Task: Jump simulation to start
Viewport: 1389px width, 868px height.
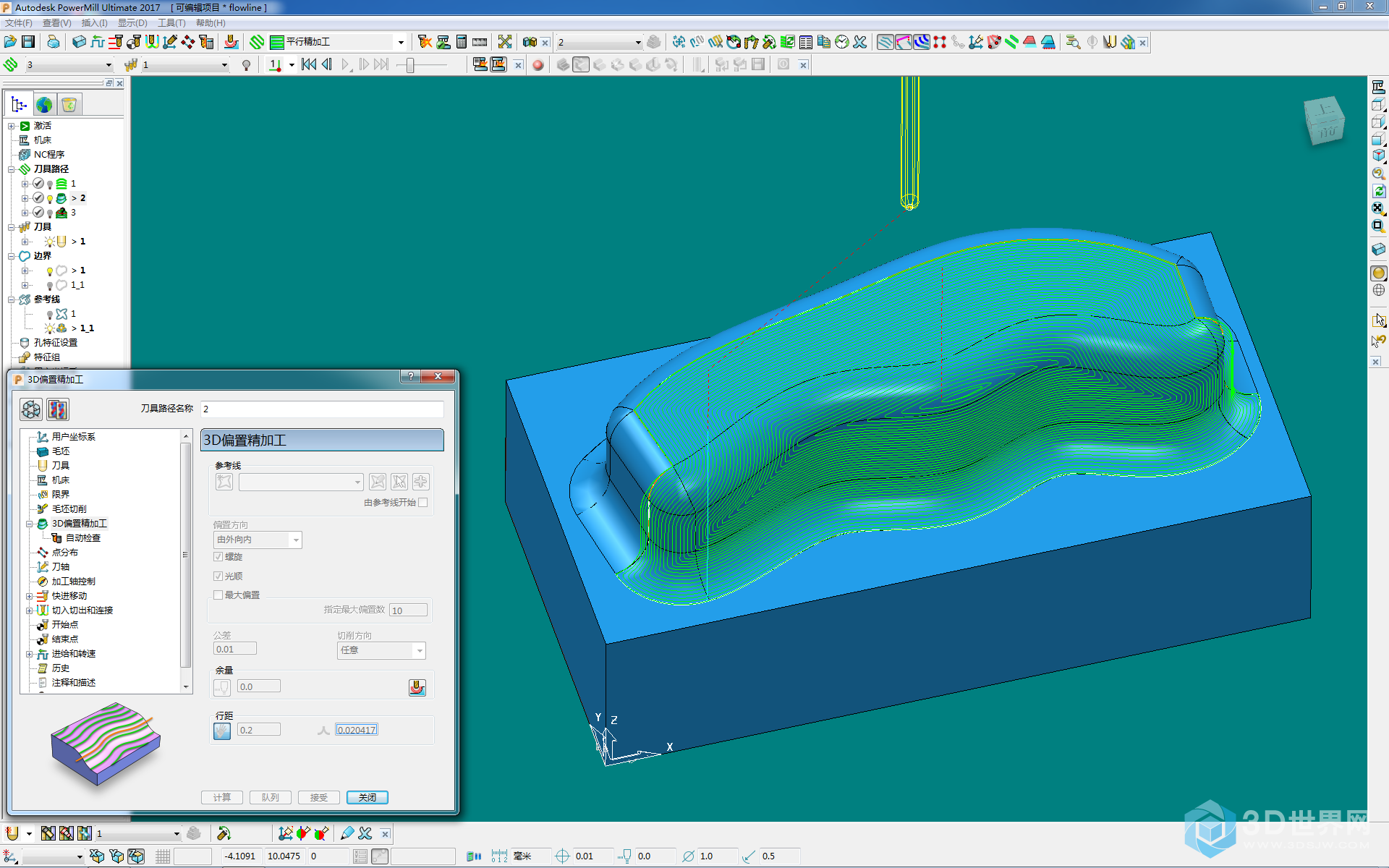Action: coord(309,65)
